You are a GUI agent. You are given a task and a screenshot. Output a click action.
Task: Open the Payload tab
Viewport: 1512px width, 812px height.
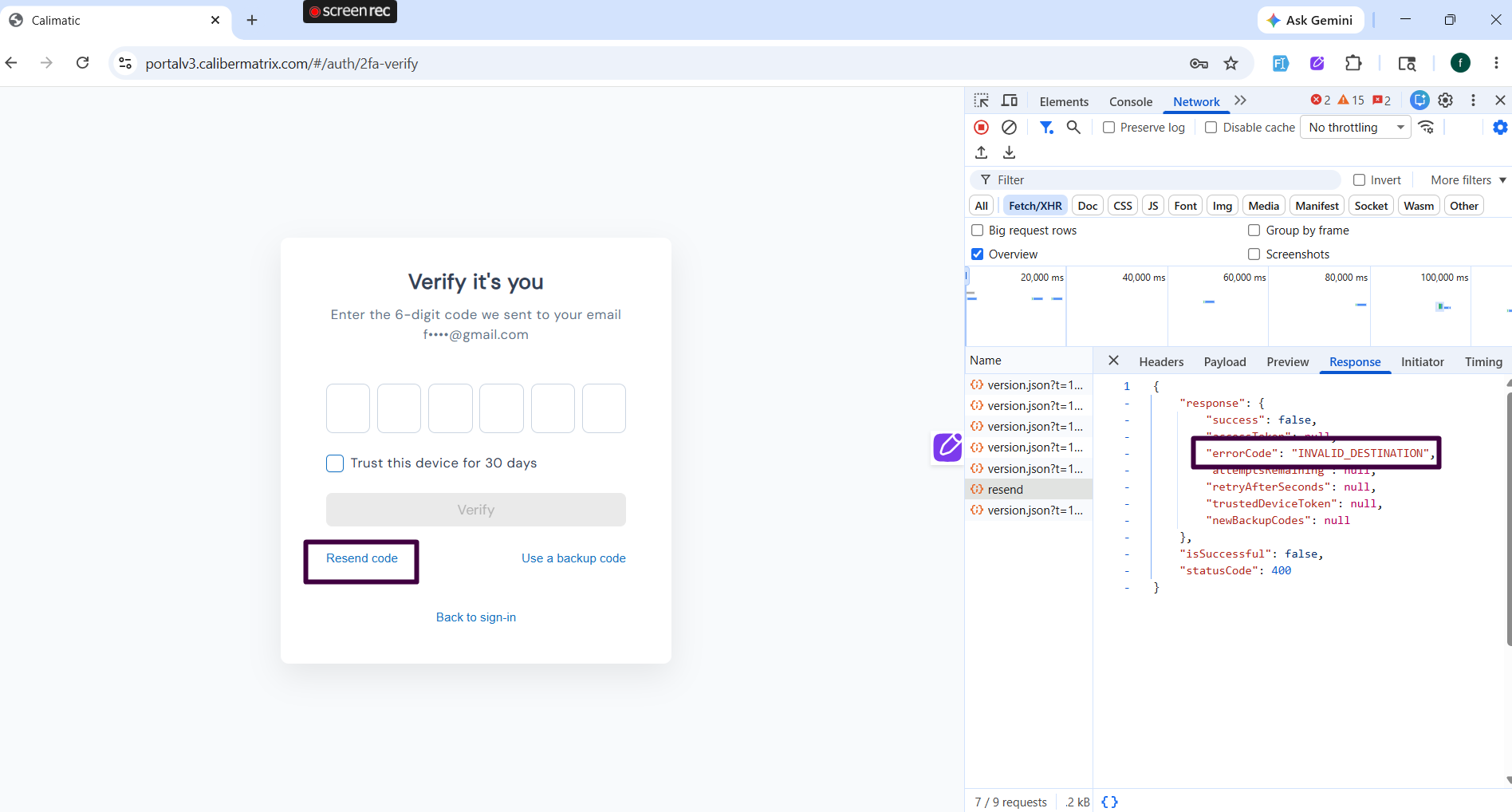click(1225, 361)
